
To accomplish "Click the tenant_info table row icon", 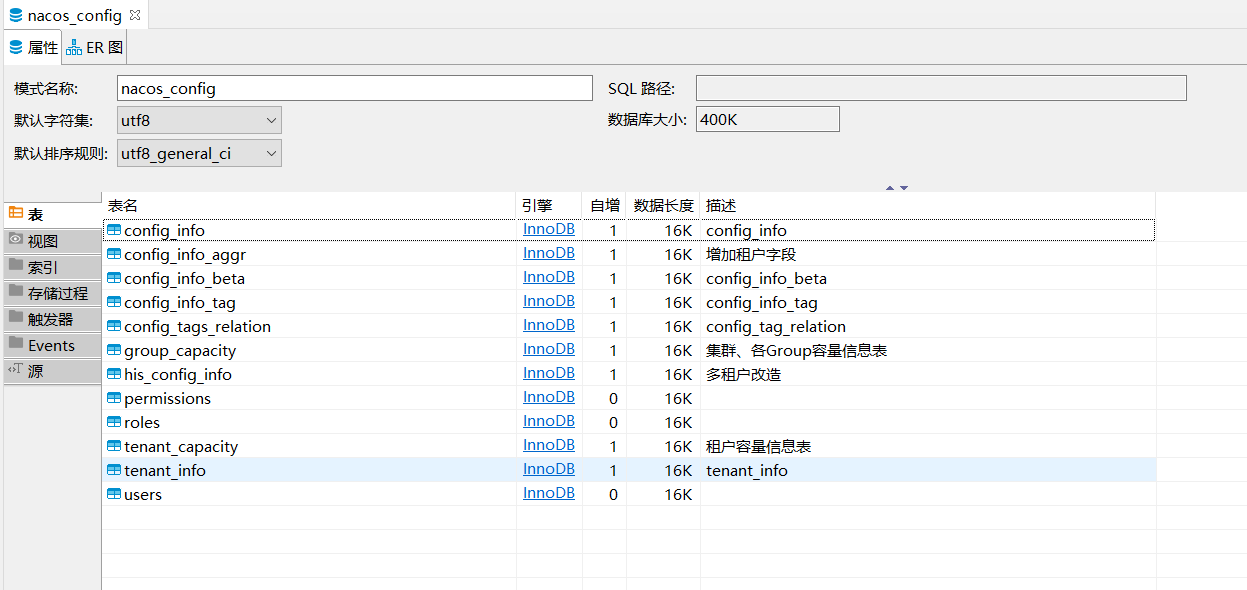I will (114, 470).
